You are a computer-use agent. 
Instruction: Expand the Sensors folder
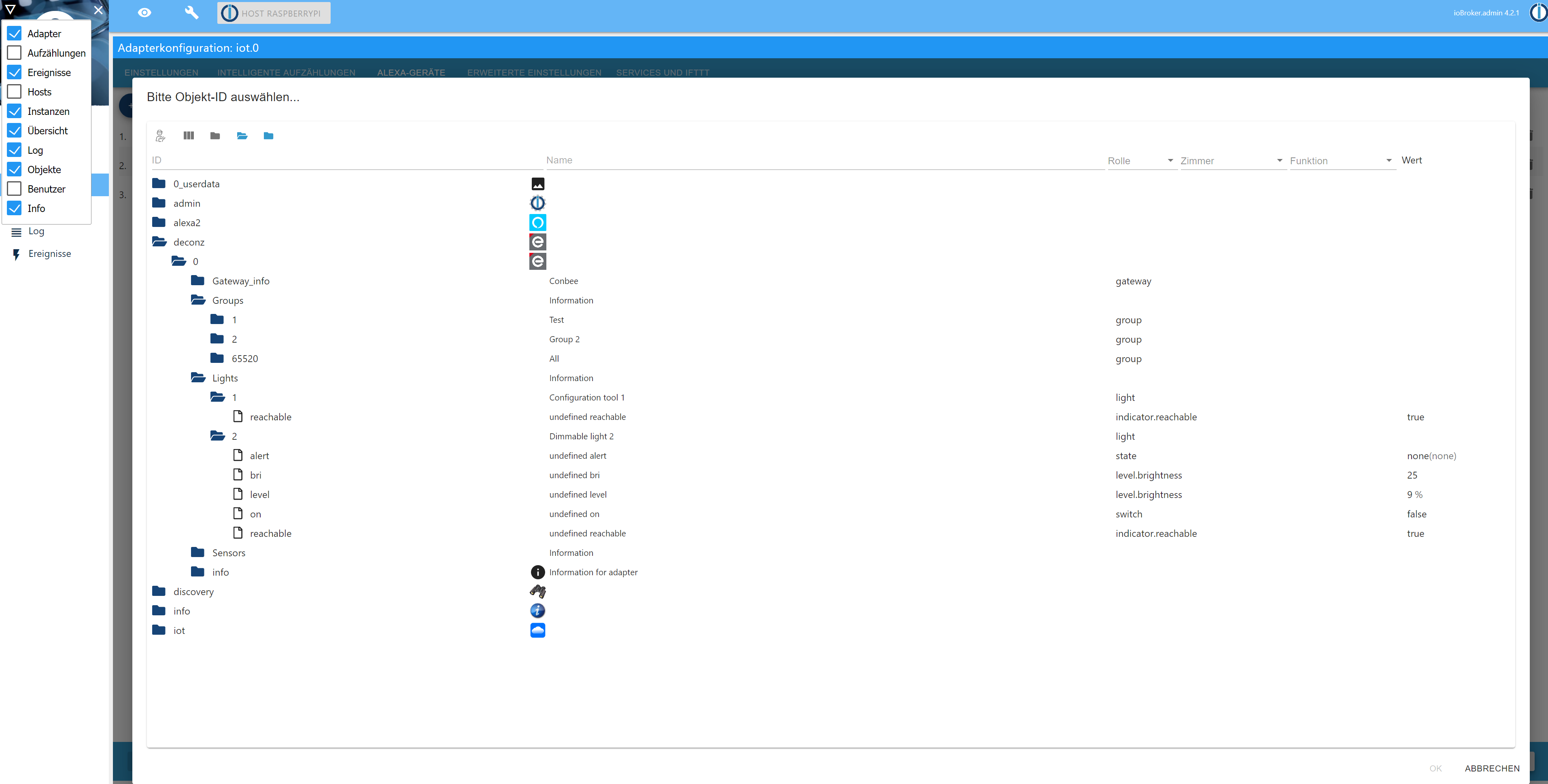pos(198,553)
